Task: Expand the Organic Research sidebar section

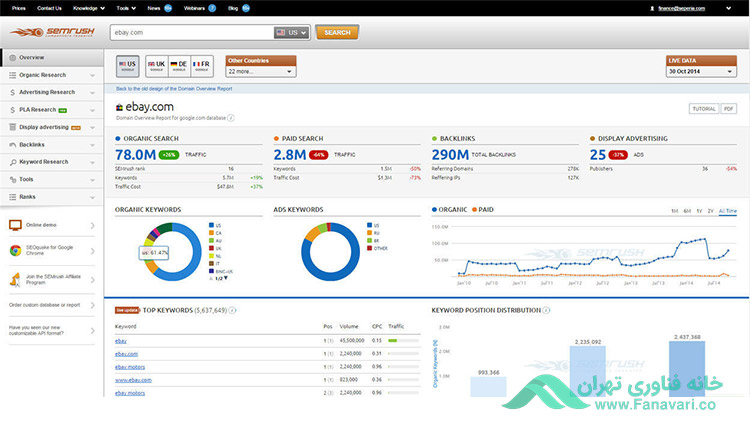Action: click(x=92, y=76)
